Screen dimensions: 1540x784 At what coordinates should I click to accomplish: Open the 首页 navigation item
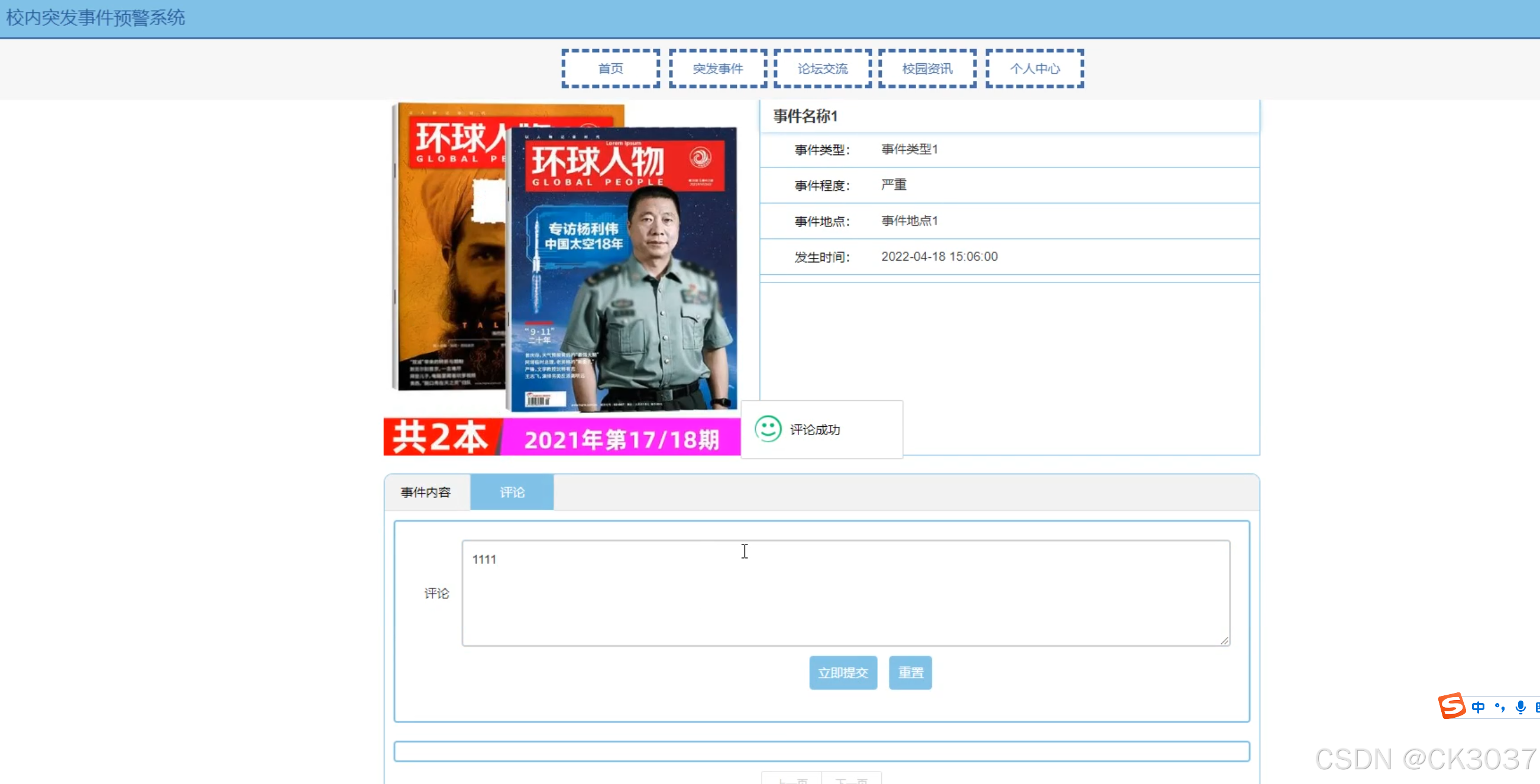[610, 69]
